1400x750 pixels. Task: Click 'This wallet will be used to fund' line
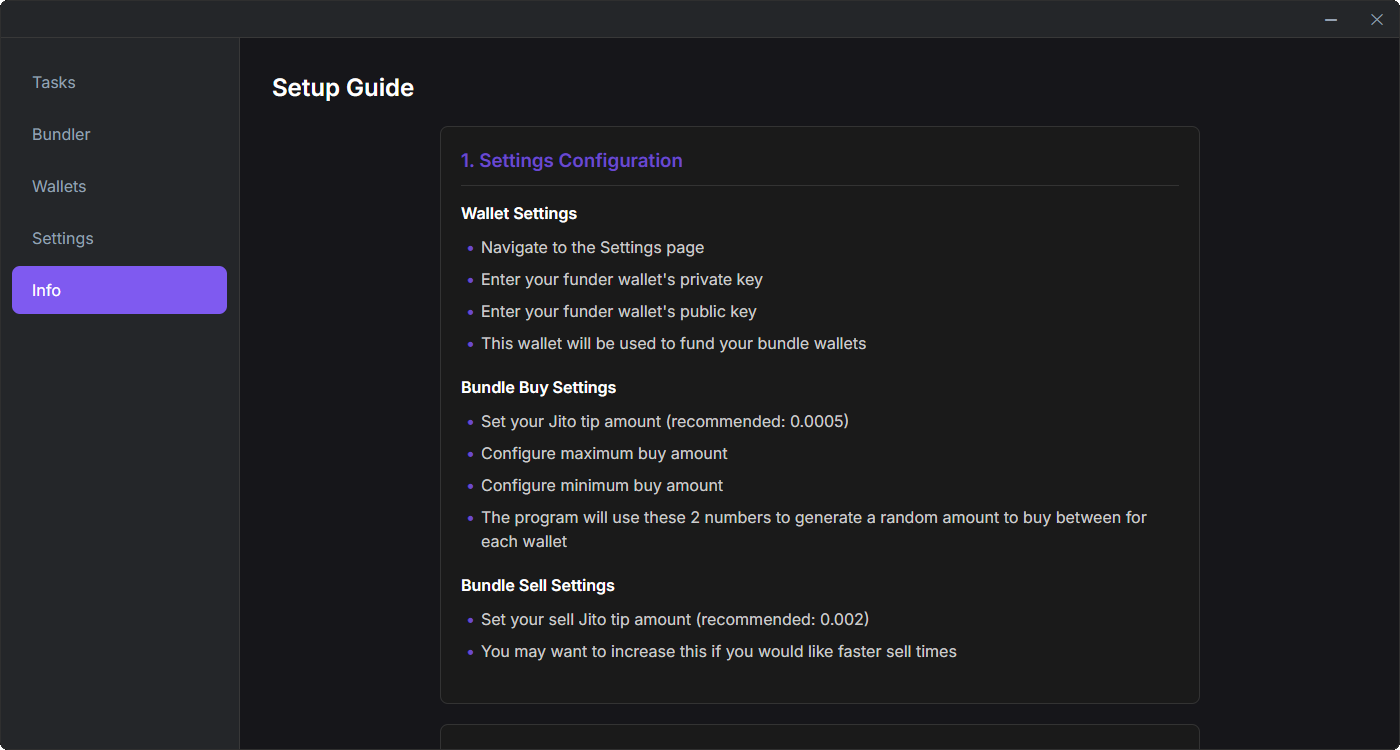click(x=673, y=343)
